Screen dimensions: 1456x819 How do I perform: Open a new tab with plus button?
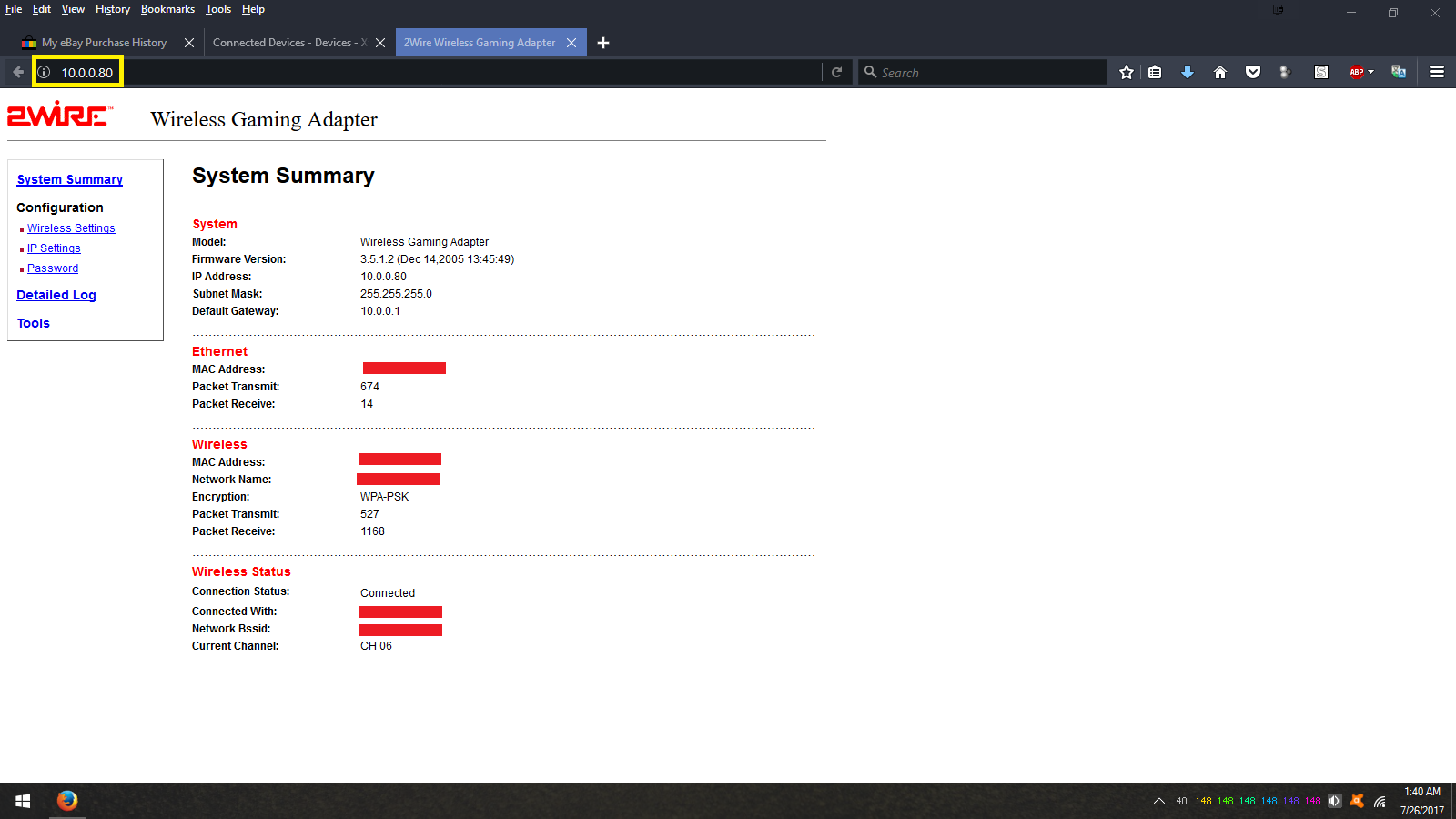(x=603, y=43)
